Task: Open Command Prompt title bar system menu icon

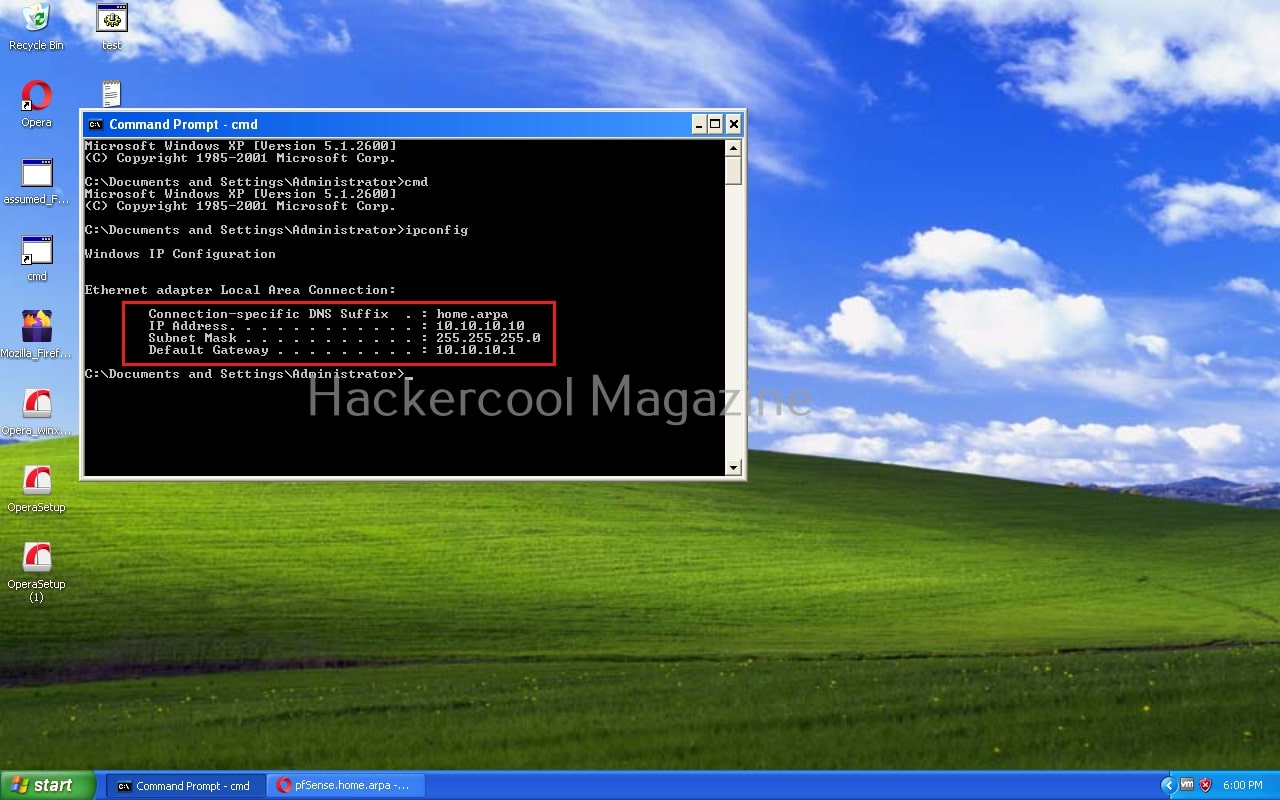Action: (x=95, y=124)
